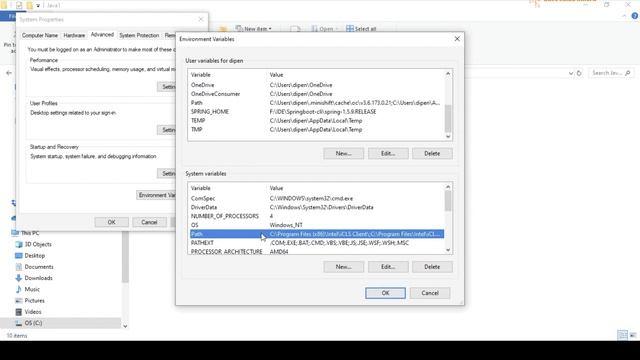Select the TEMP user variable
The image size is (640, 360).
point(316,121)
